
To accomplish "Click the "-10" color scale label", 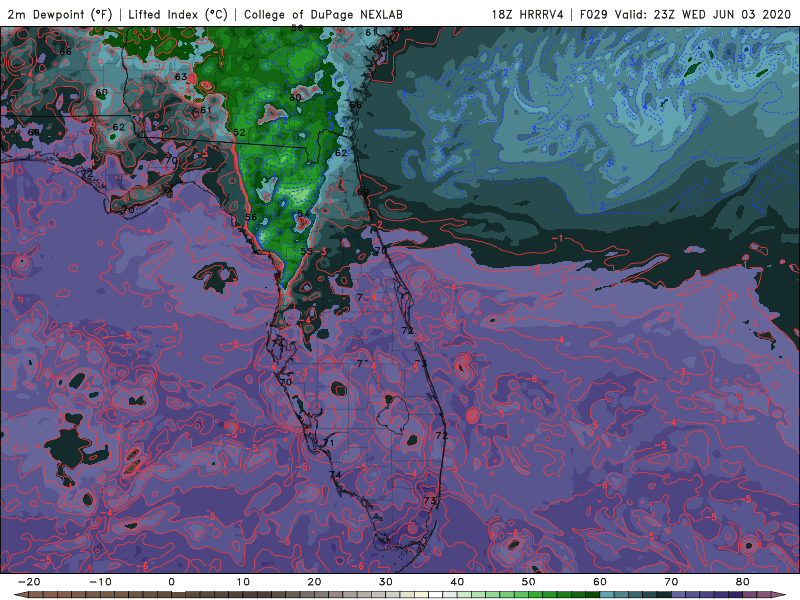I will point(100,582).
